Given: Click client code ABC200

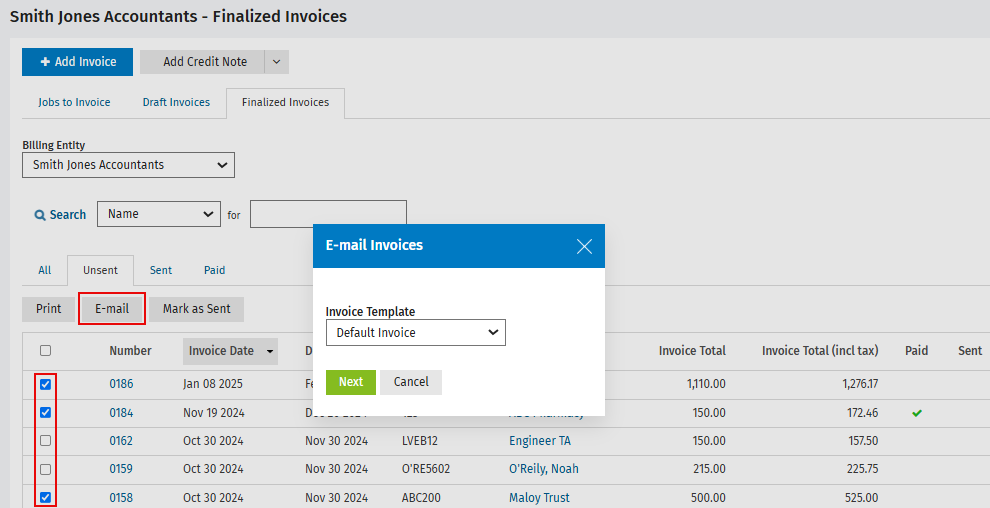Looking at the screenshot, I should pyautogui.click(x=421, y=497).
